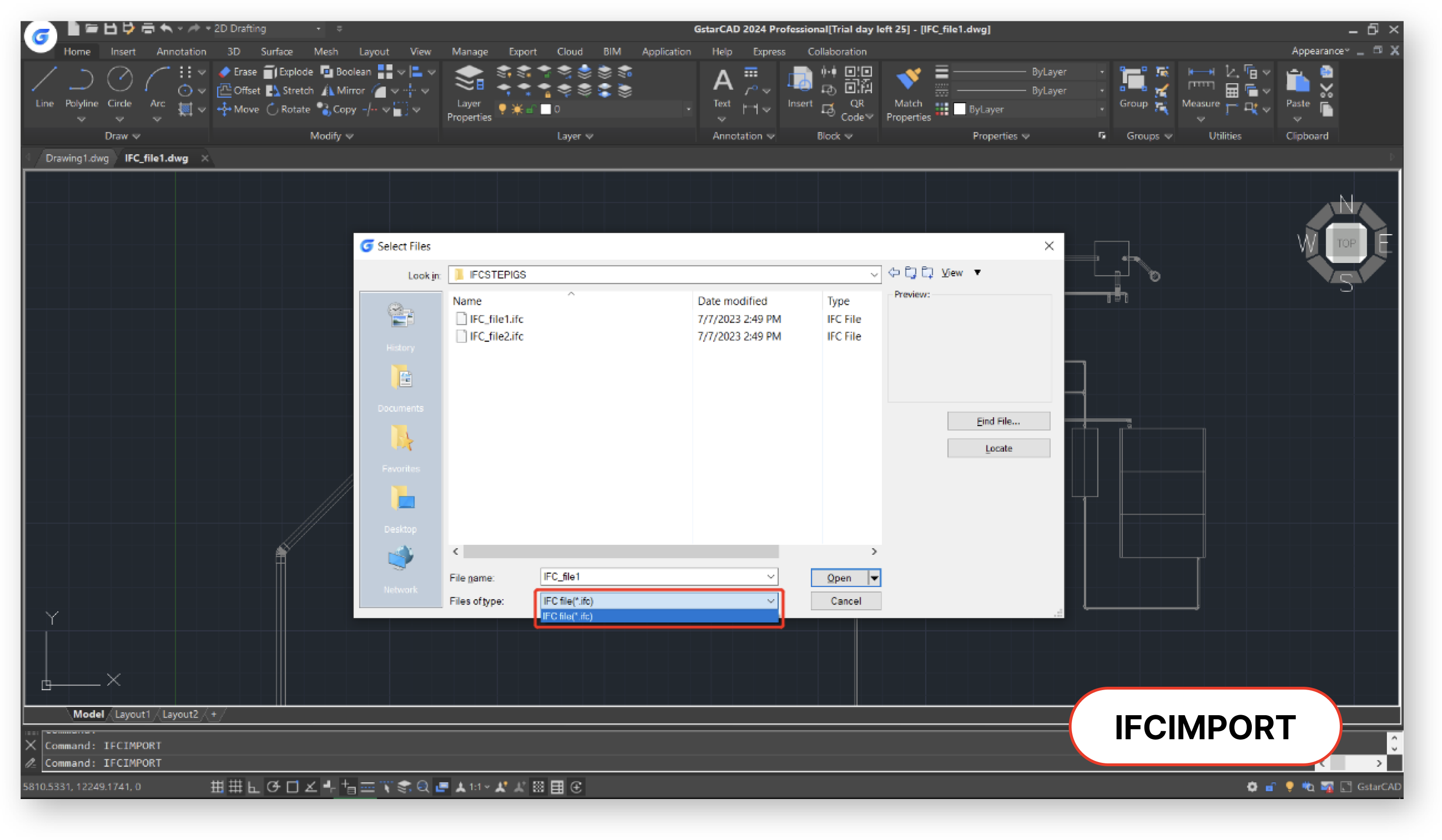The width and height of the screenshot is (1442, 840).
Task: Select IFC file(*.ifc) option in list
Action: [x=659, y=616]
